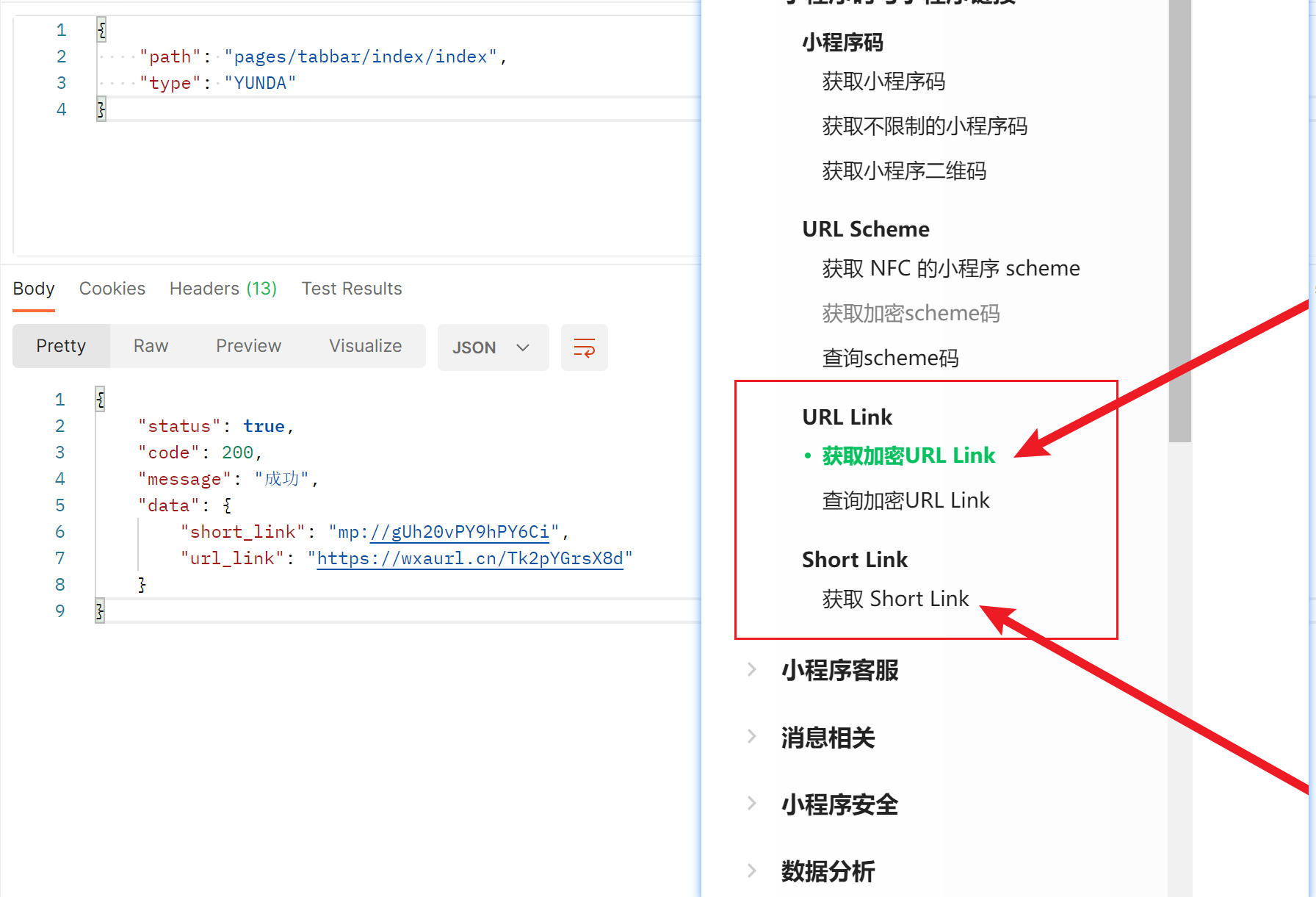The image size is (1316, 897).
Task: Click the 小程序码 group heading
Action: click(842, 43)
